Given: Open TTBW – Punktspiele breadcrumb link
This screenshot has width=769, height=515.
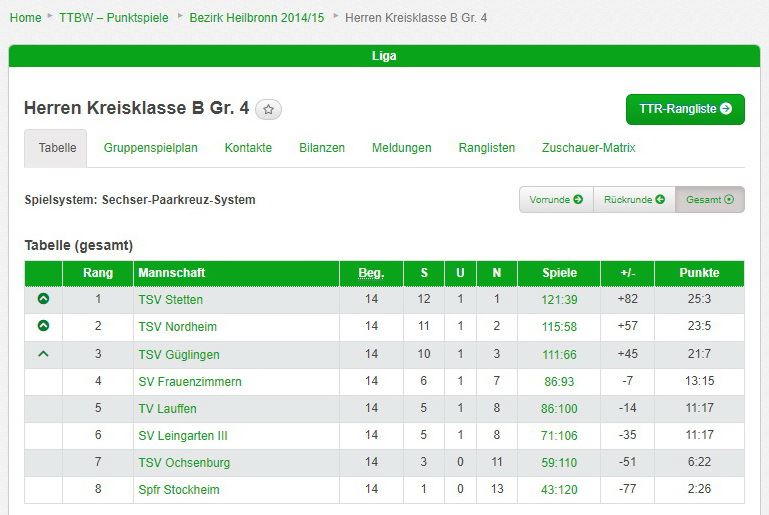Looking at the screenshot, I should (x=114, y=18).
